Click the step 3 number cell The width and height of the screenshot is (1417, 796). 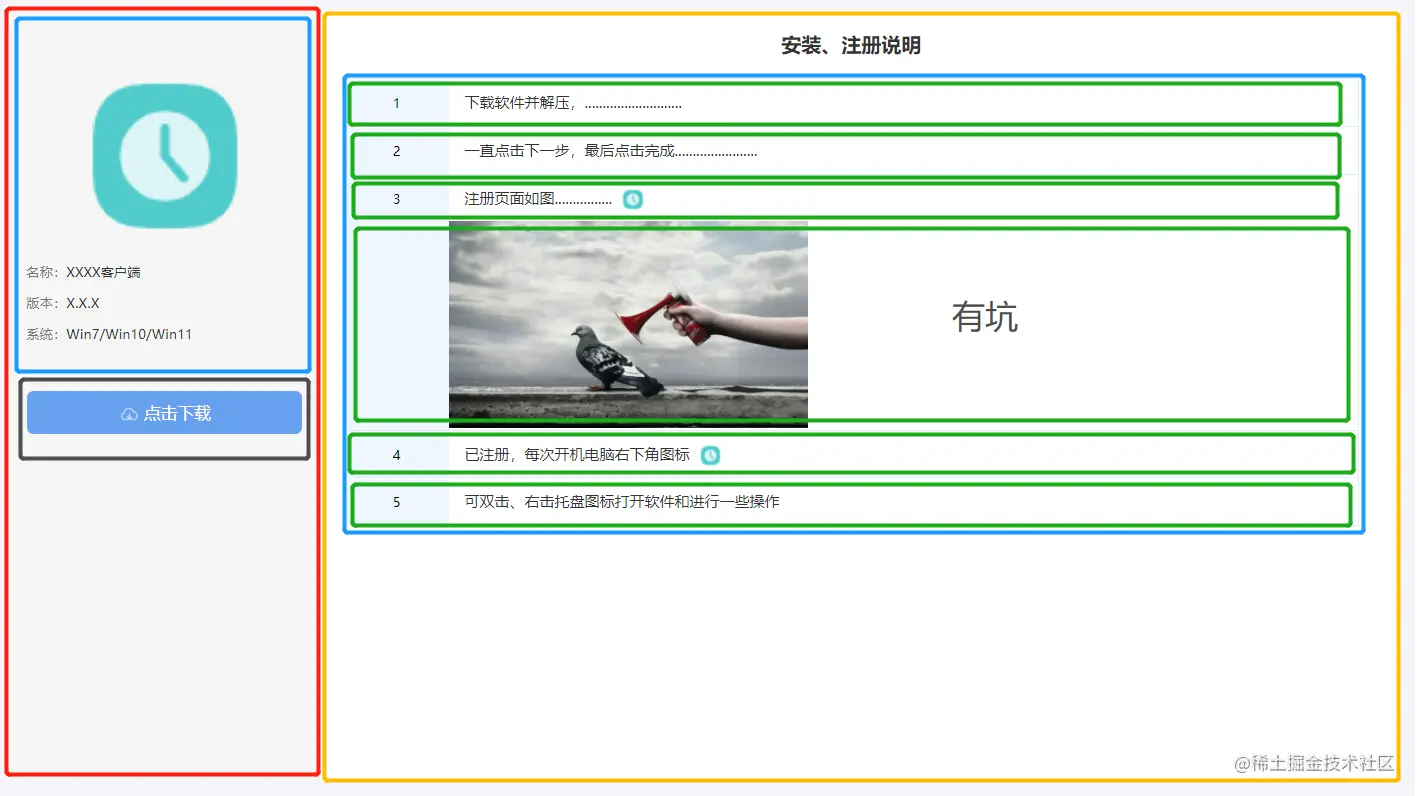coord(397,199)
